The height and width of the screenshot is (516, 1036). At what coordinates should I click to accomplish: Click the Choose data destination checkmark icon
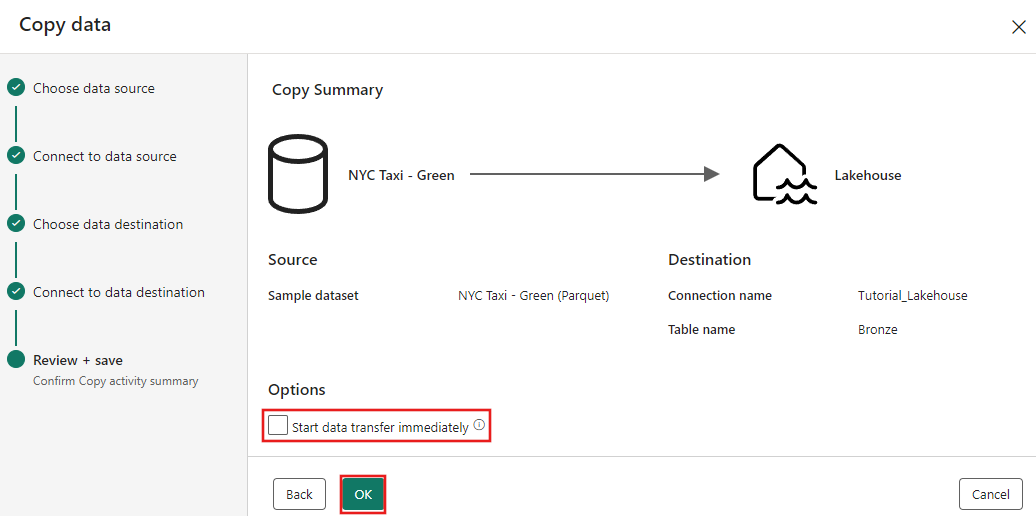(16, 223)
